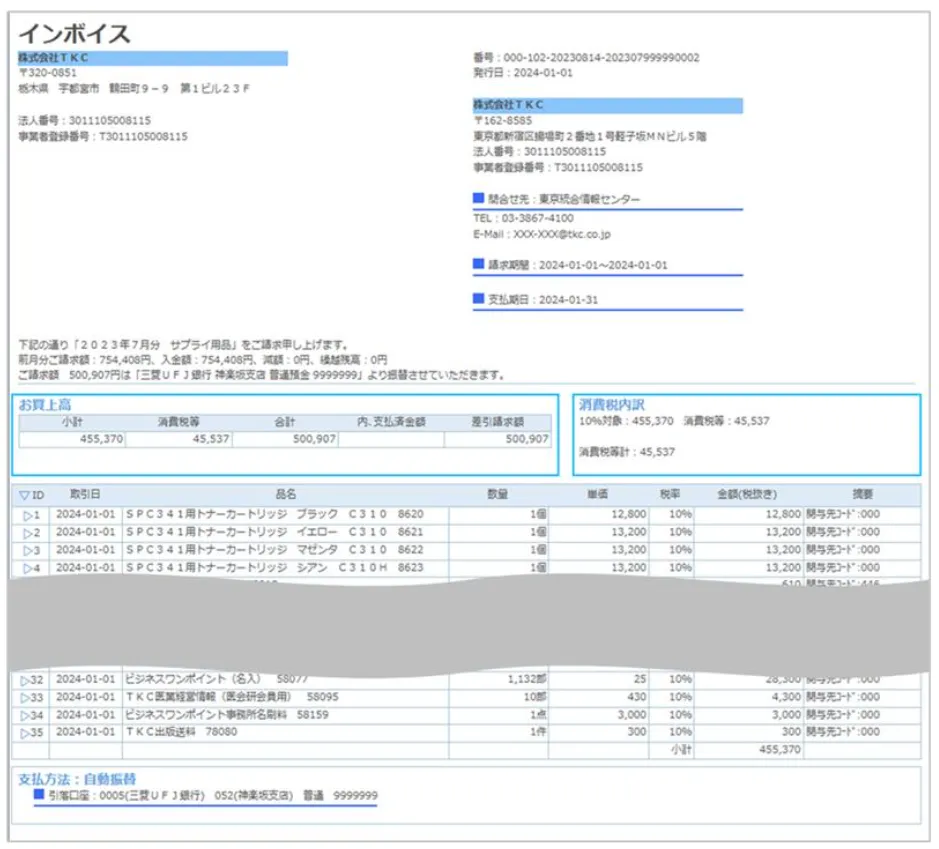Collapse the table using the ▽ID header
The image size is (939, 849).
coord(26,495)
